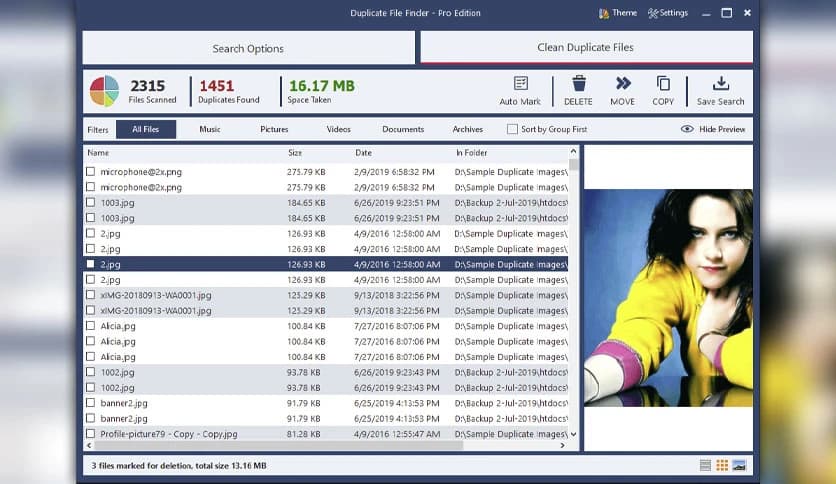836x484 pixels.
Task: Enable the Sort by Group First checkbox
Action: tap(512, 129)
